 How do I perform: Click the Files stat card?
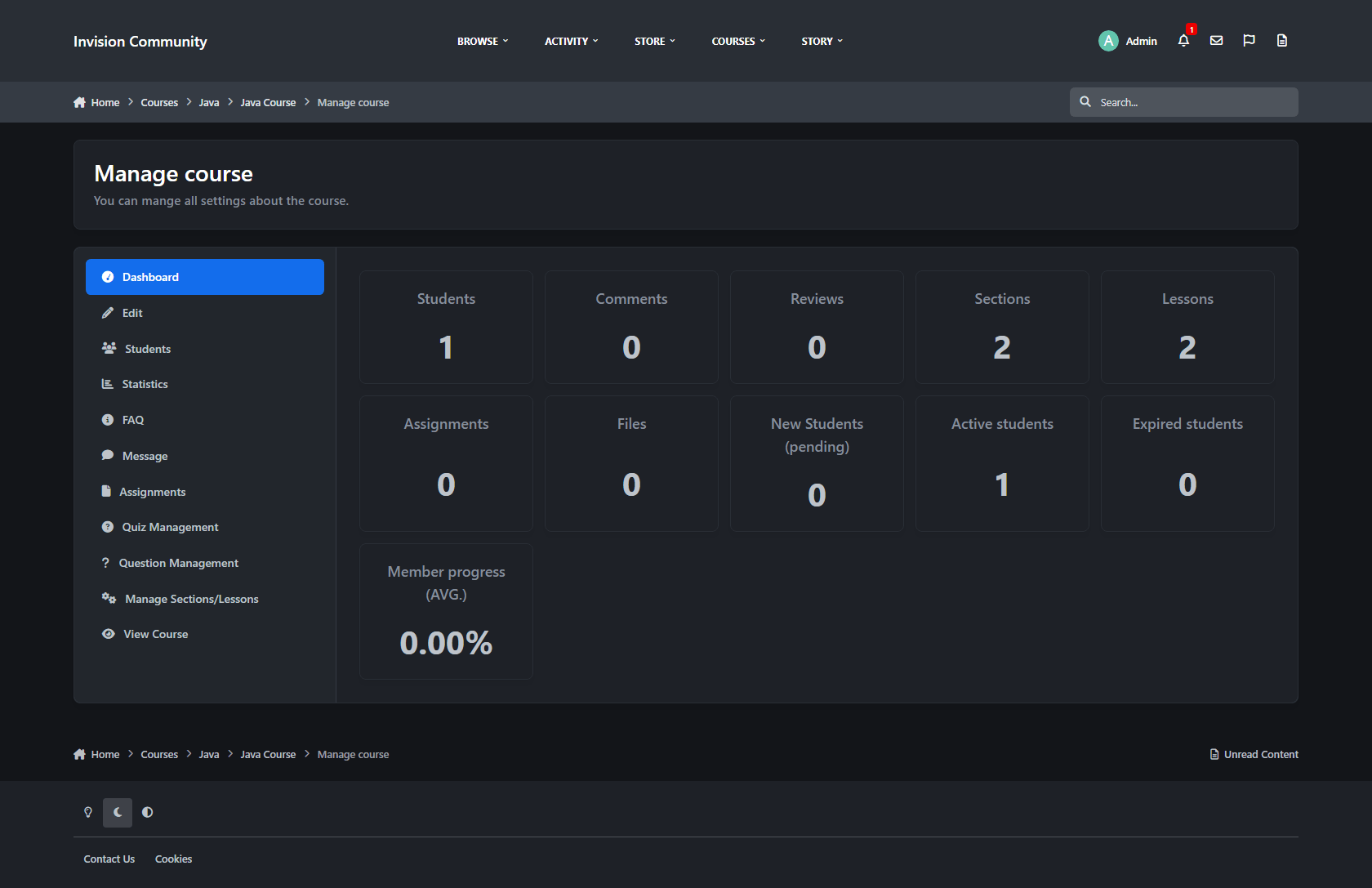coord(631,464)
